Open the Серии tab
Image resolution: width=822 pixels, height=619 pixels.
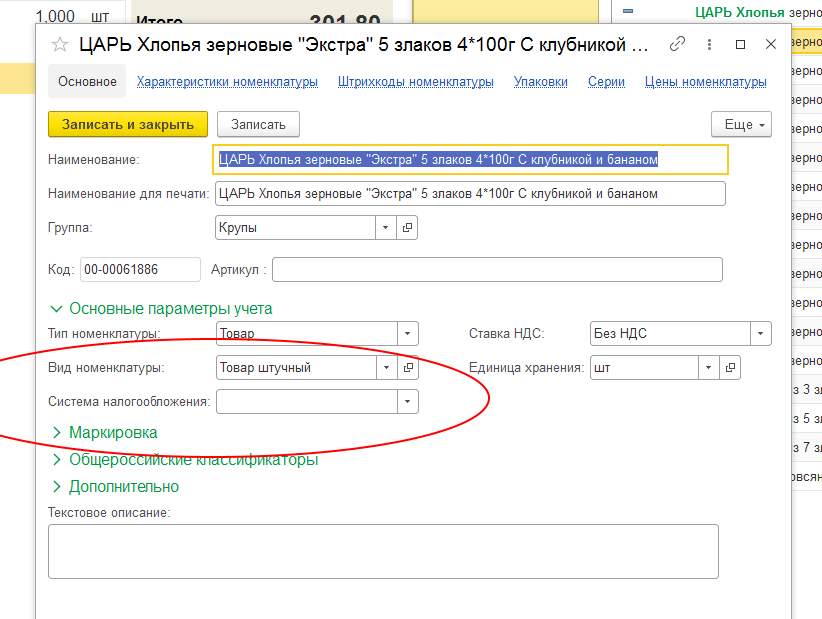tap(606, 82)
